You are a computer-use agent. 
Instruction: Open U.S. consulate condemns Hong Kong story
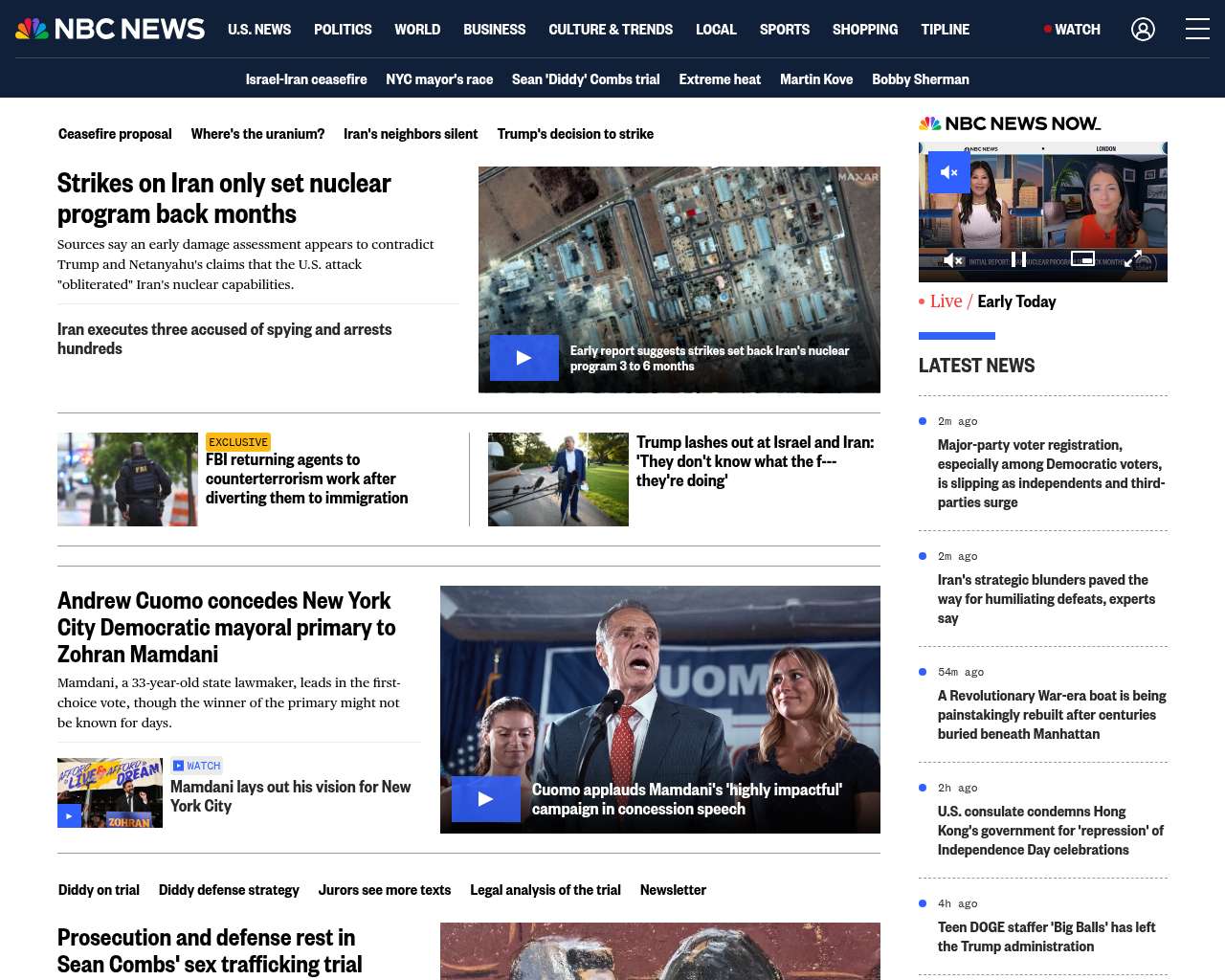1051,831
